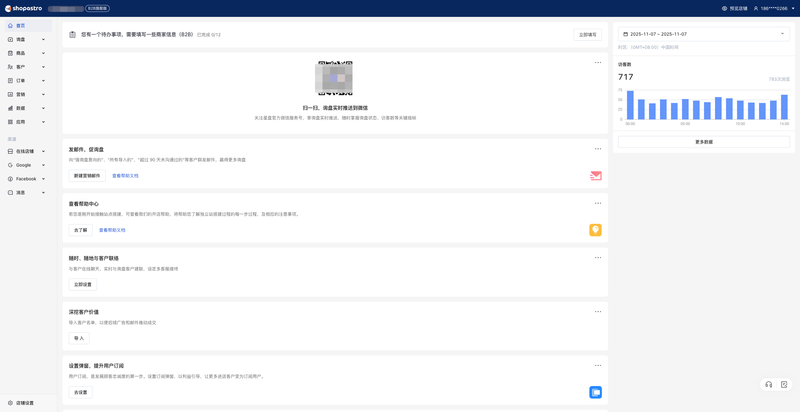Click the 渠道 section label in sidebar
The height and width of the screenshot is (412, 800).
(11, 139)
